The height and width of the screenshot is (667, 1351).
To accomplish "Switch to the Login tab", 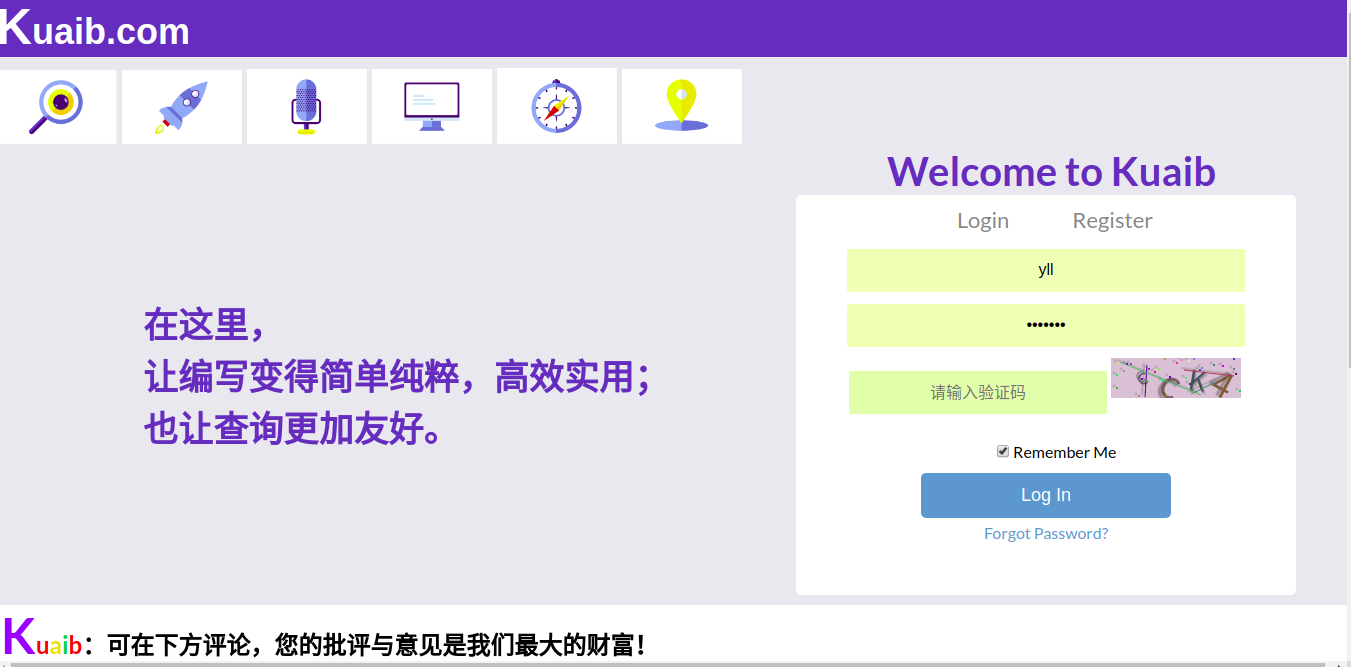I will [983, 220].
